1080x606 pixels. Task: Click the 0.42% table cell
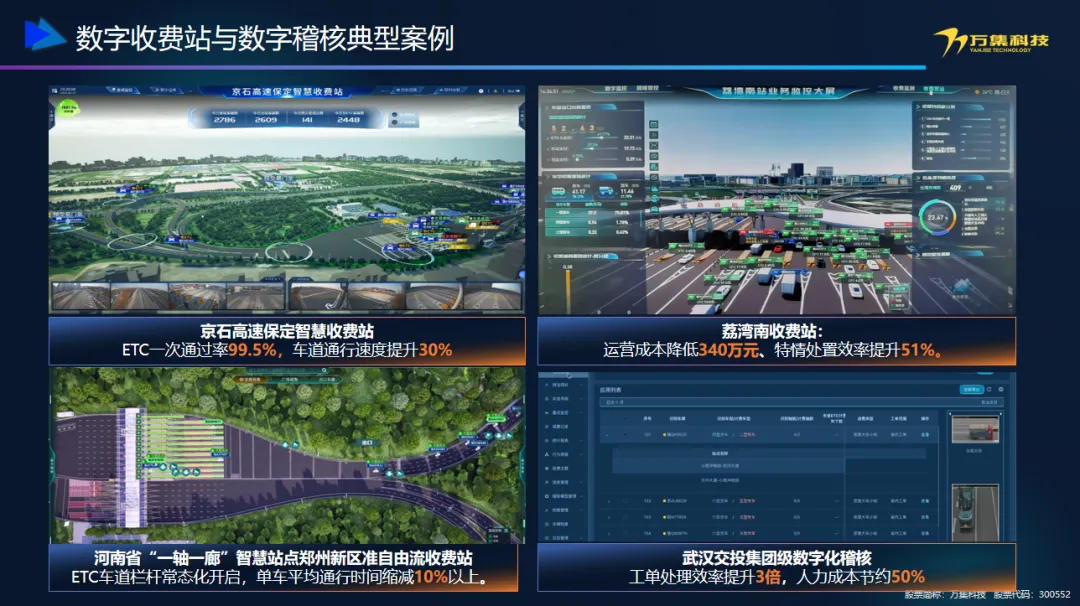(x=622, y=232)
